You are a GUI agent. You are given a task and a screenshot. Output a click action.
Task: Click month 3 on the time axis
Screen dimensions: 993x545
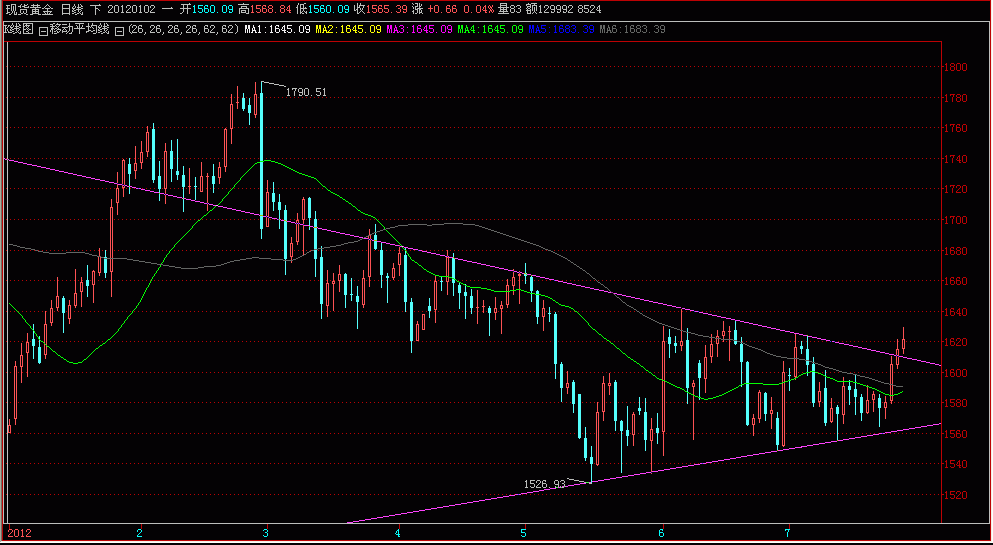point(266,533)
